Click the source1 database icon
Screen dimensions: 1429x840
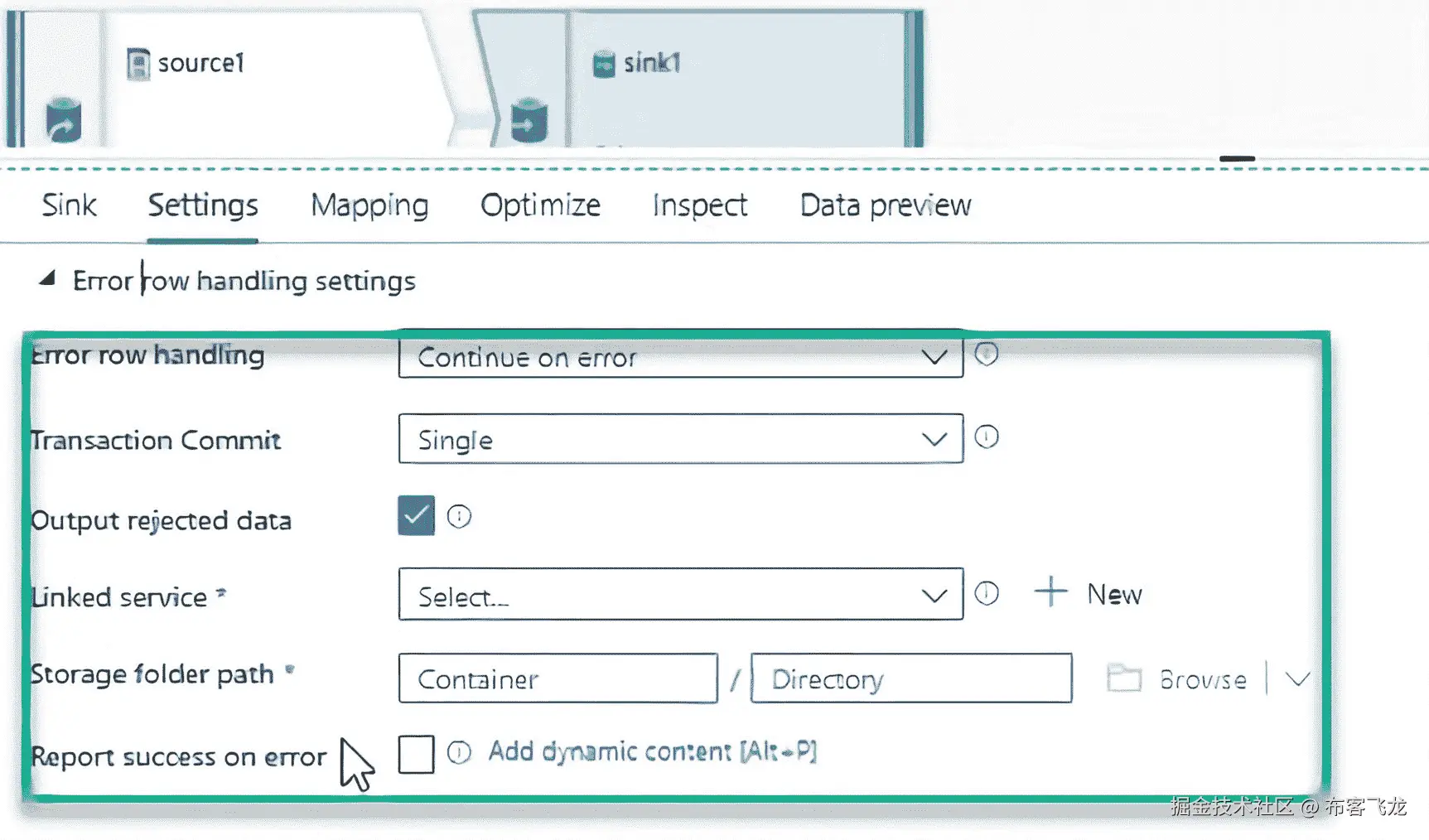[x=63, y=121]
